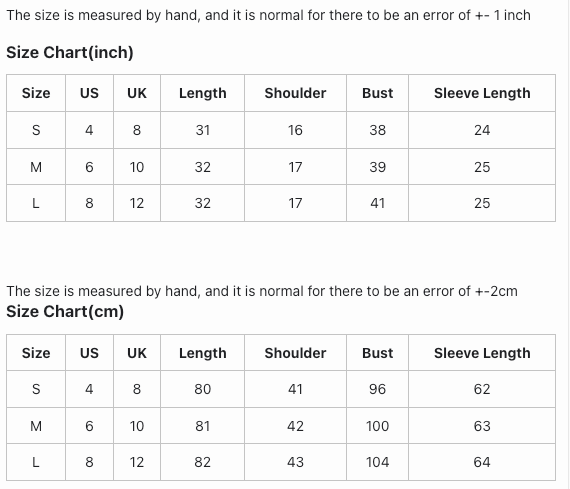The height and width of the screenshot is (489, 570).
Task: Click the Length header in cm chart
Action: click(202, 353)
